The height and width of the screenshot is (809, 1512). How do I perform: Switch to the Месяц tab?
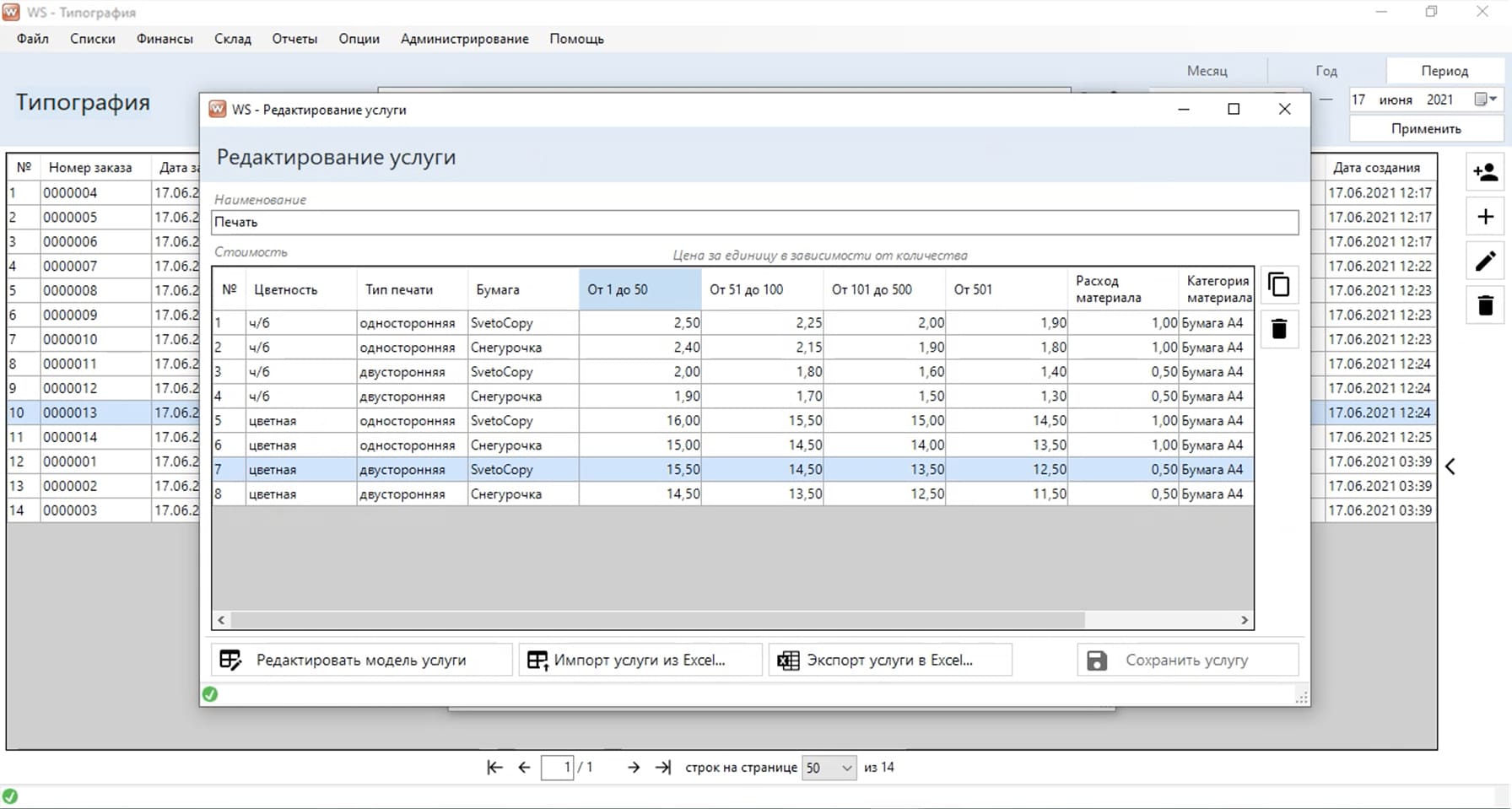(1207, 71)
